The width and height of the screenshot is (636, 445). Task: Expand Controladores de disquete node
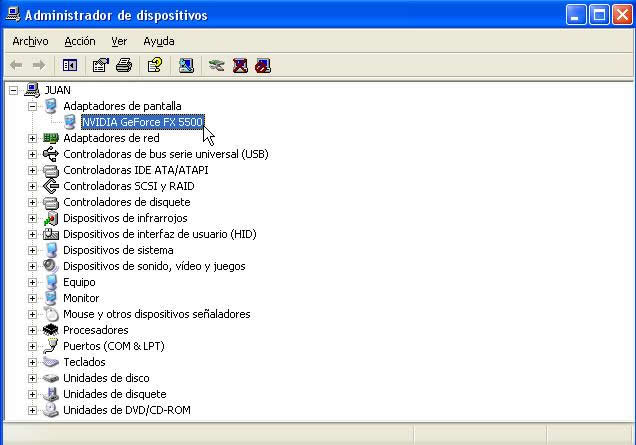click(x=32, y=202)
